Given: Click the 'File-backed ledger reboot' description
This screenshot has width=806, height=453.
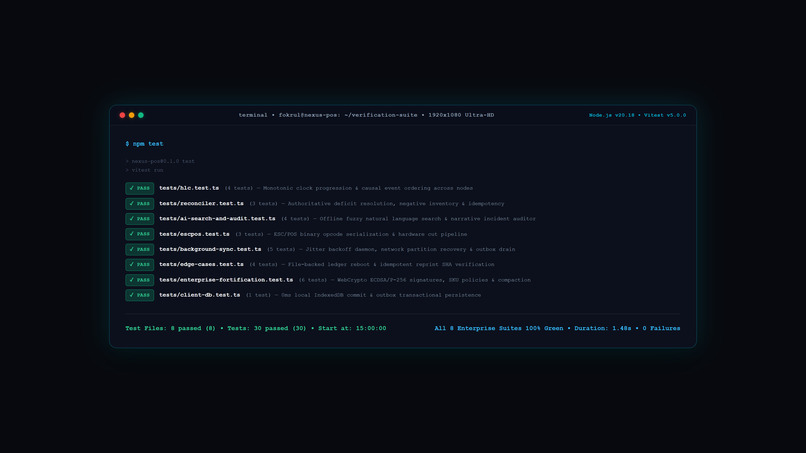Looking at the screenshot, I should 391,264.
